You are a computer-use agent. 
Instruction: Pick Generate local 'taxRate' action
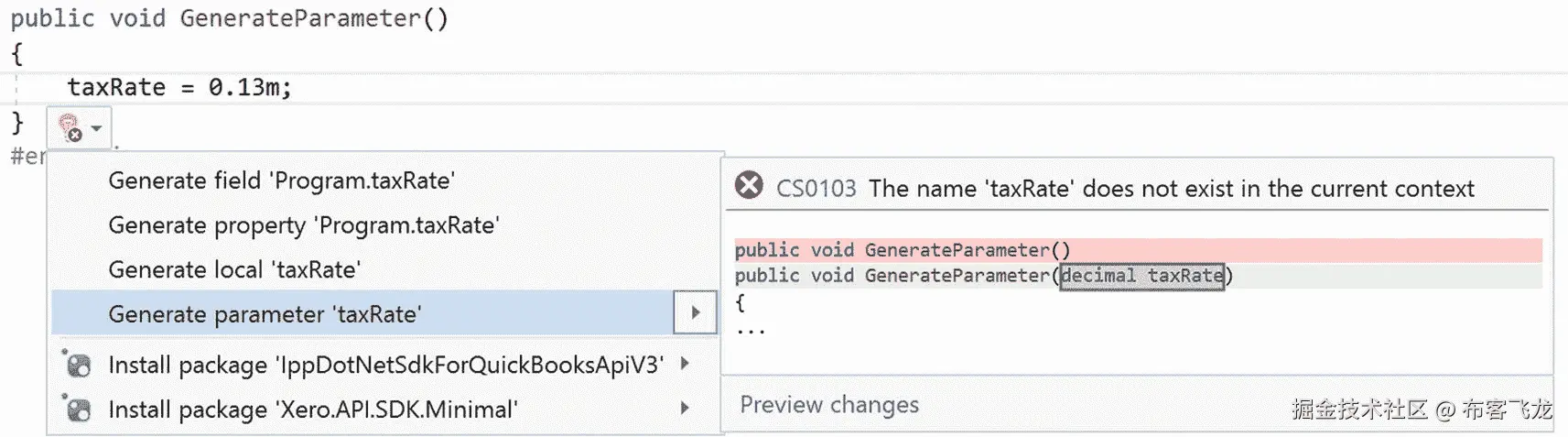[x=234, y=269]
